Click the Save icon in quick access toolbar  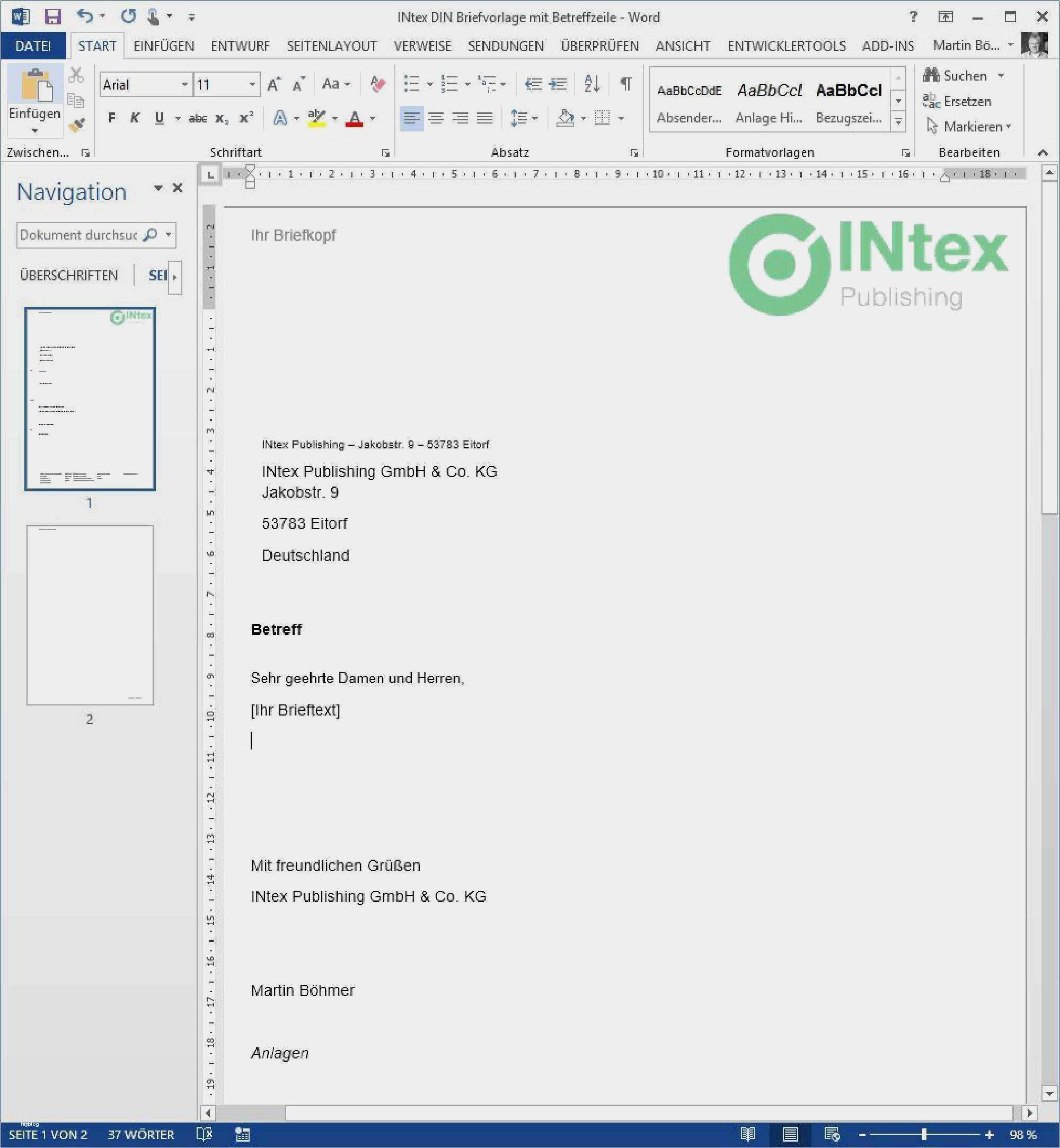click(52, 16)
